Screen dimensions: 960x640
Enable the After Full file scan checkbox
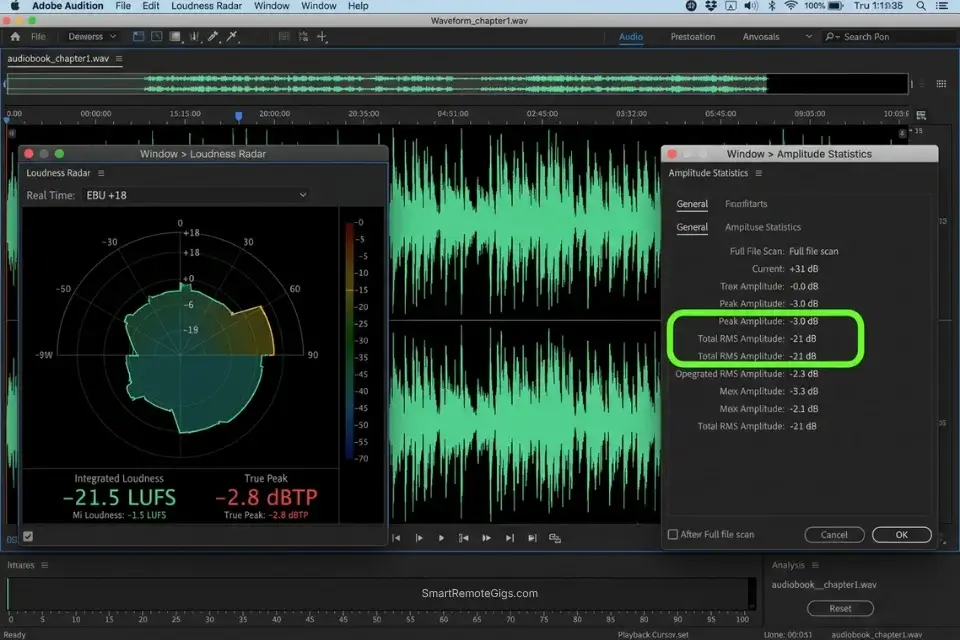[673, 535]
